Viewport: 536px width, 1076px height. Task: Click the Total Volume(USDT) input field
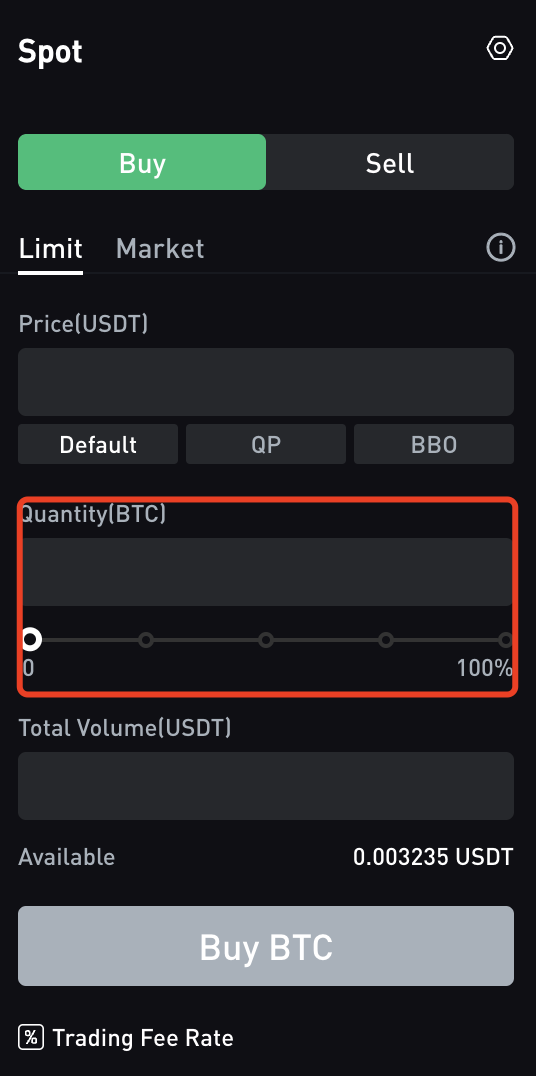[266, 786]
